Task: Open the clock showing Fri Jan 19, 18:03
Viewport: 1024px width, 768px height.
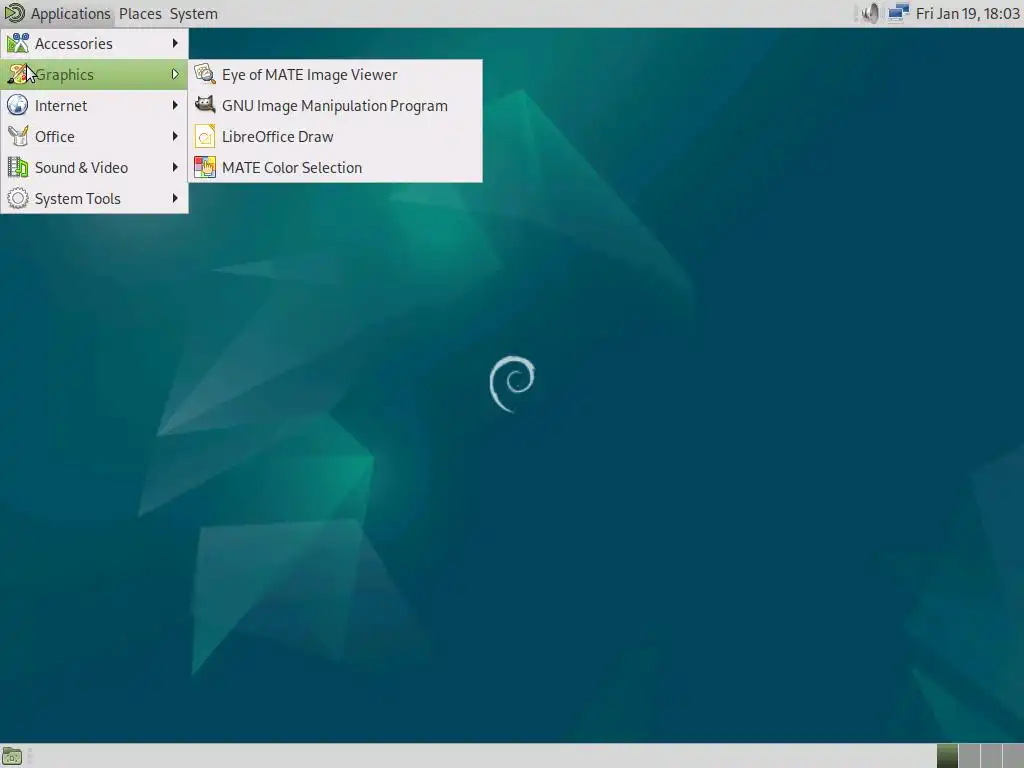Action: (x=967, y=14)
